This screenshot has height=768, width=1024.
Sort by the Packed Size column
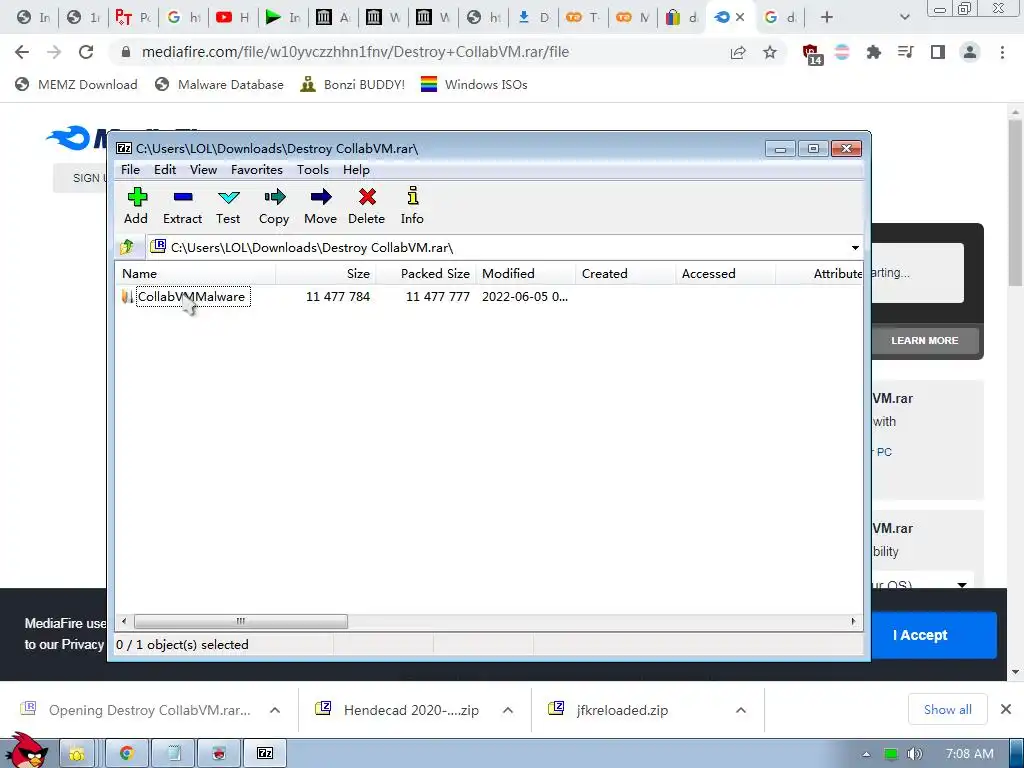[x=426, y=274]
